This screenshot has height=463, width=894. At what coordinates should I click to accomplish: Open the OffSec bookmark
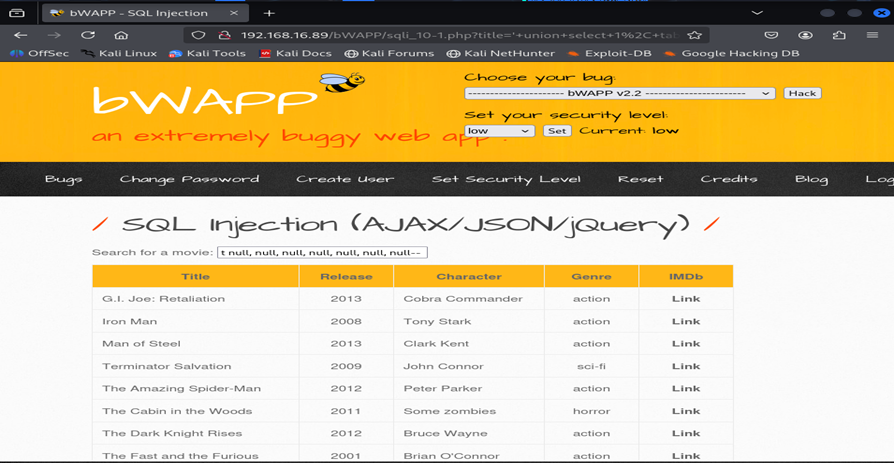coord(40,54)
